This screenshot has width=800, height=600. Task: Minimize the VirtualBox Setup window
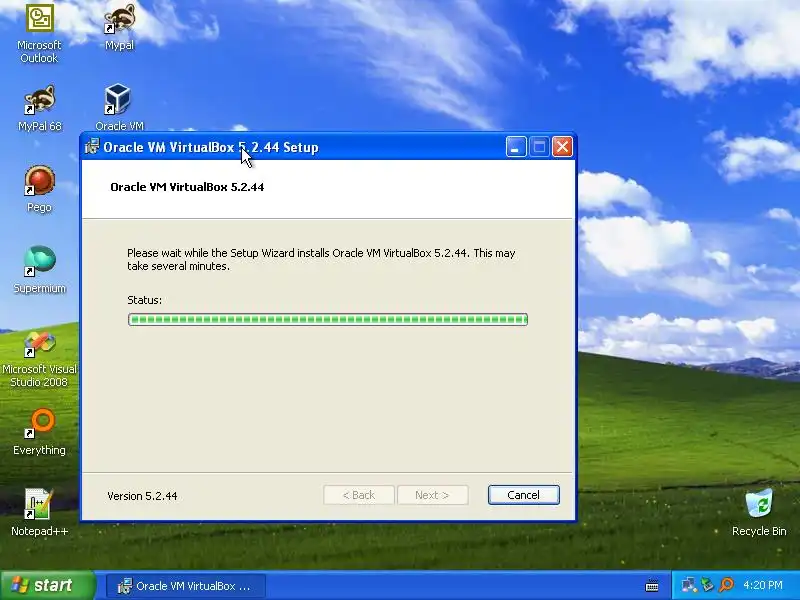tap(516, 147)
